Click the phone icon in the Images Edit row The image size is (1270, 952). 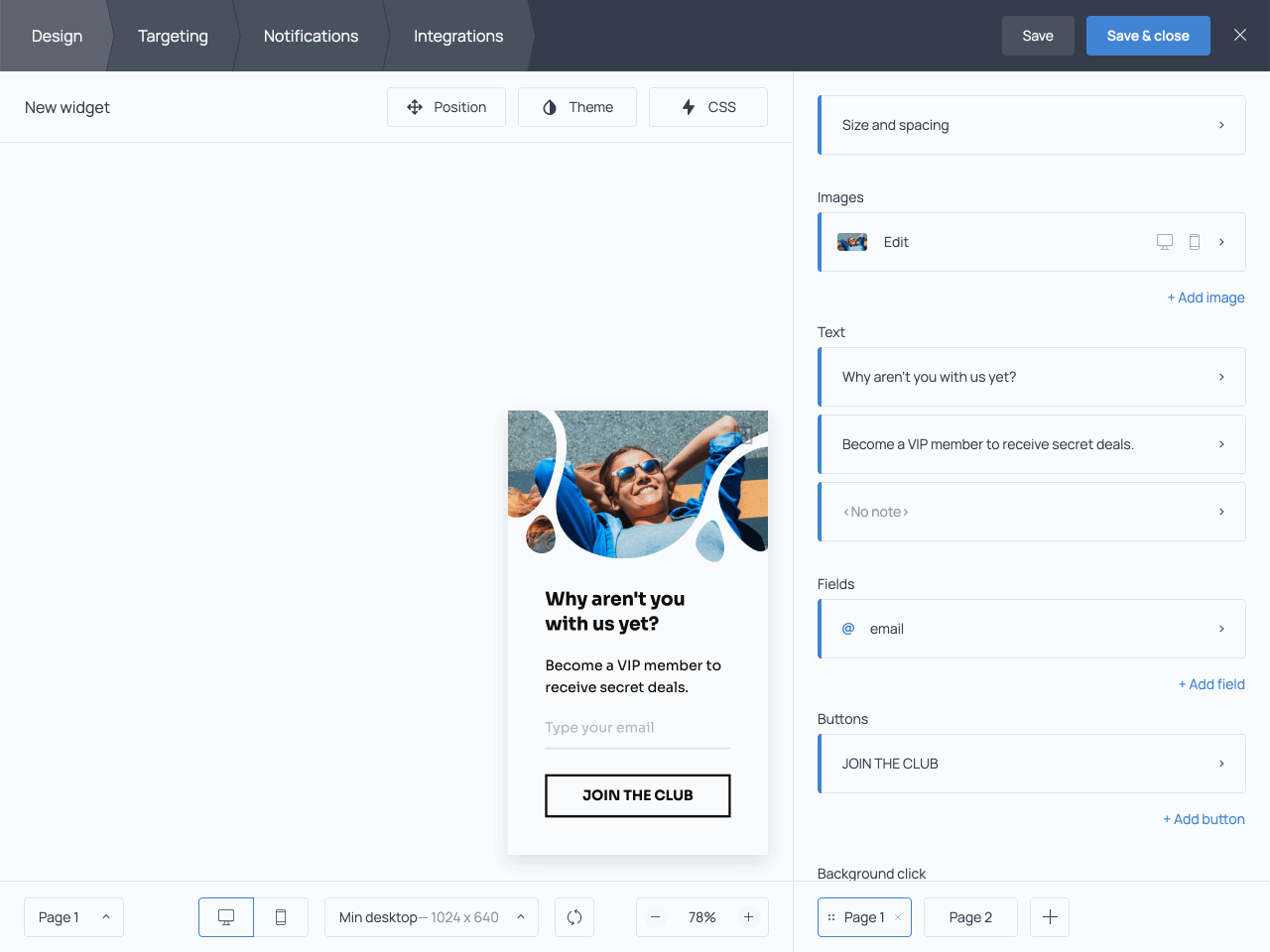1194,241
